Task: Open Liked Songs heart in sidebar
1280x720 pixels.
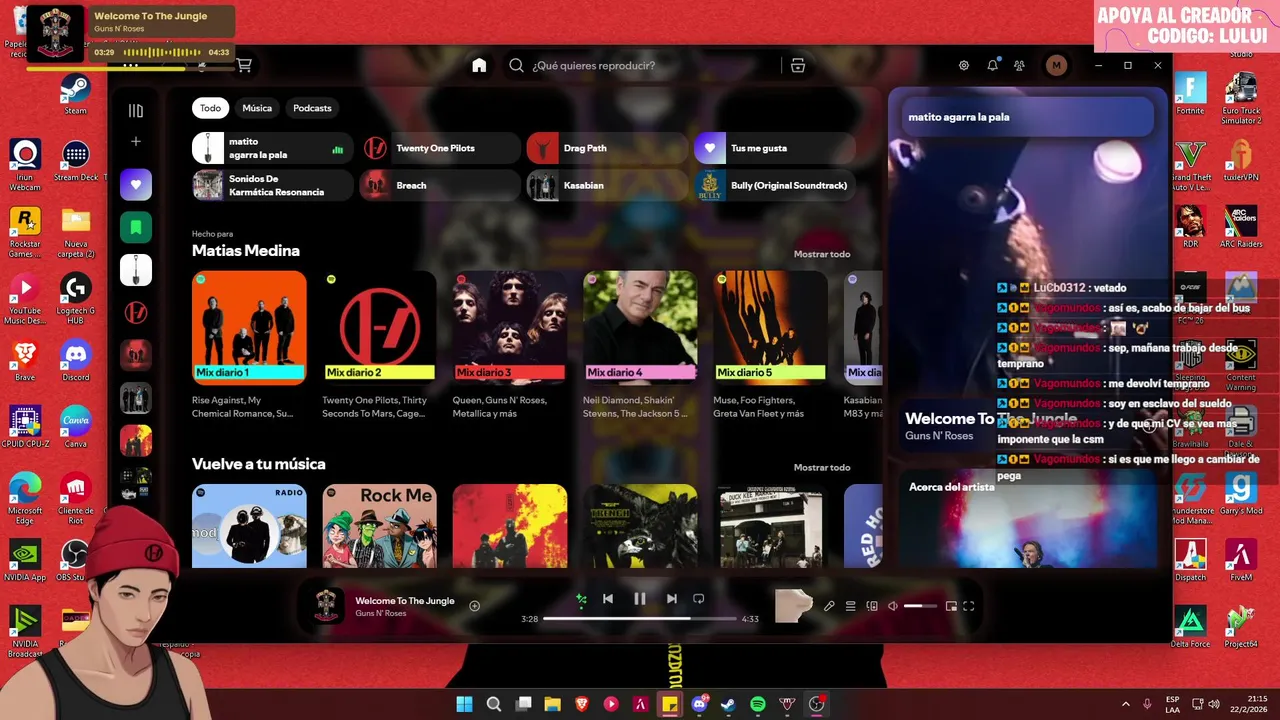Action: pos(136,184)
